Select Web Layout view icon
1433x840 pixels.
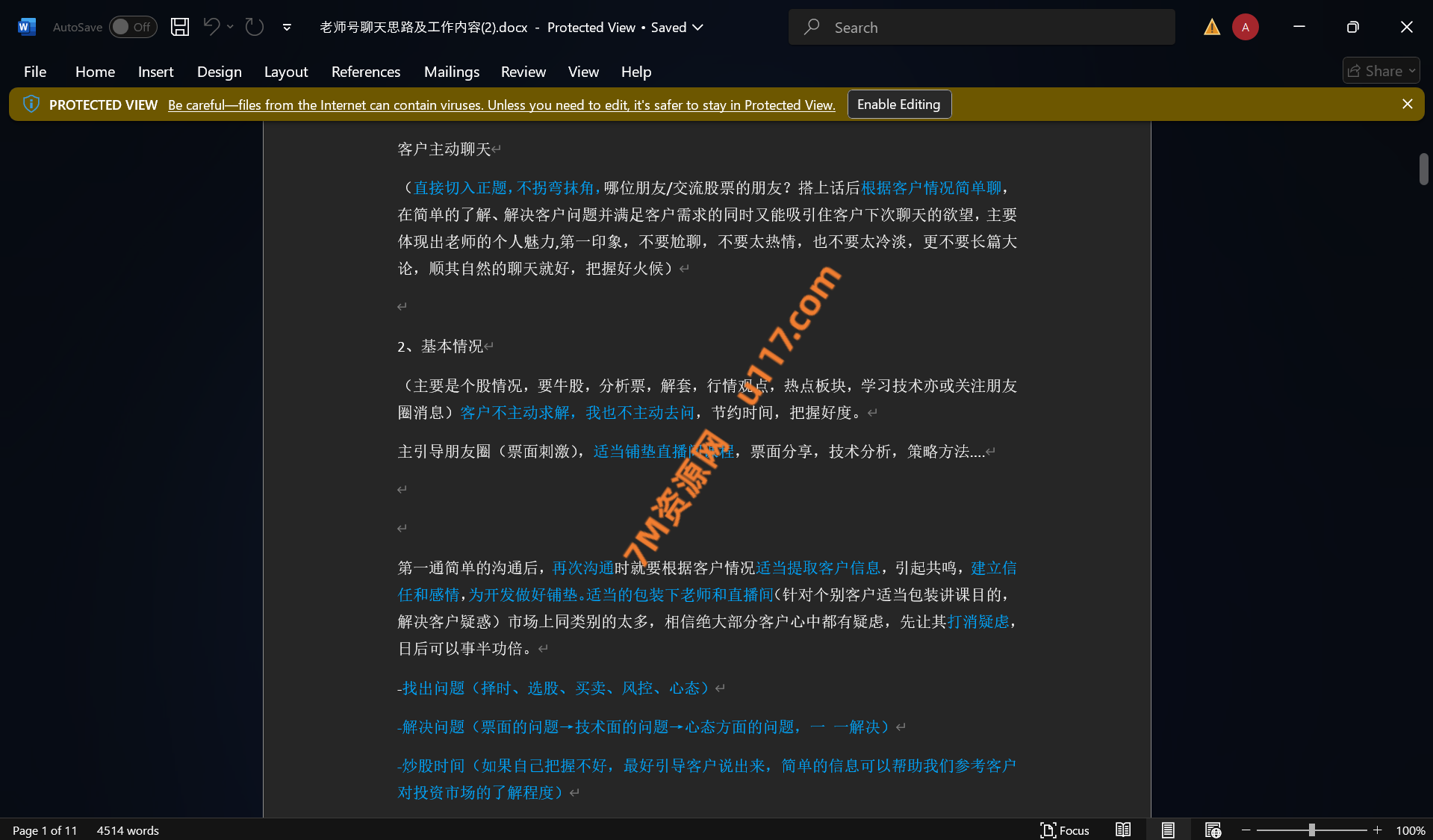pyautogui.click(x=1212, y=830)
